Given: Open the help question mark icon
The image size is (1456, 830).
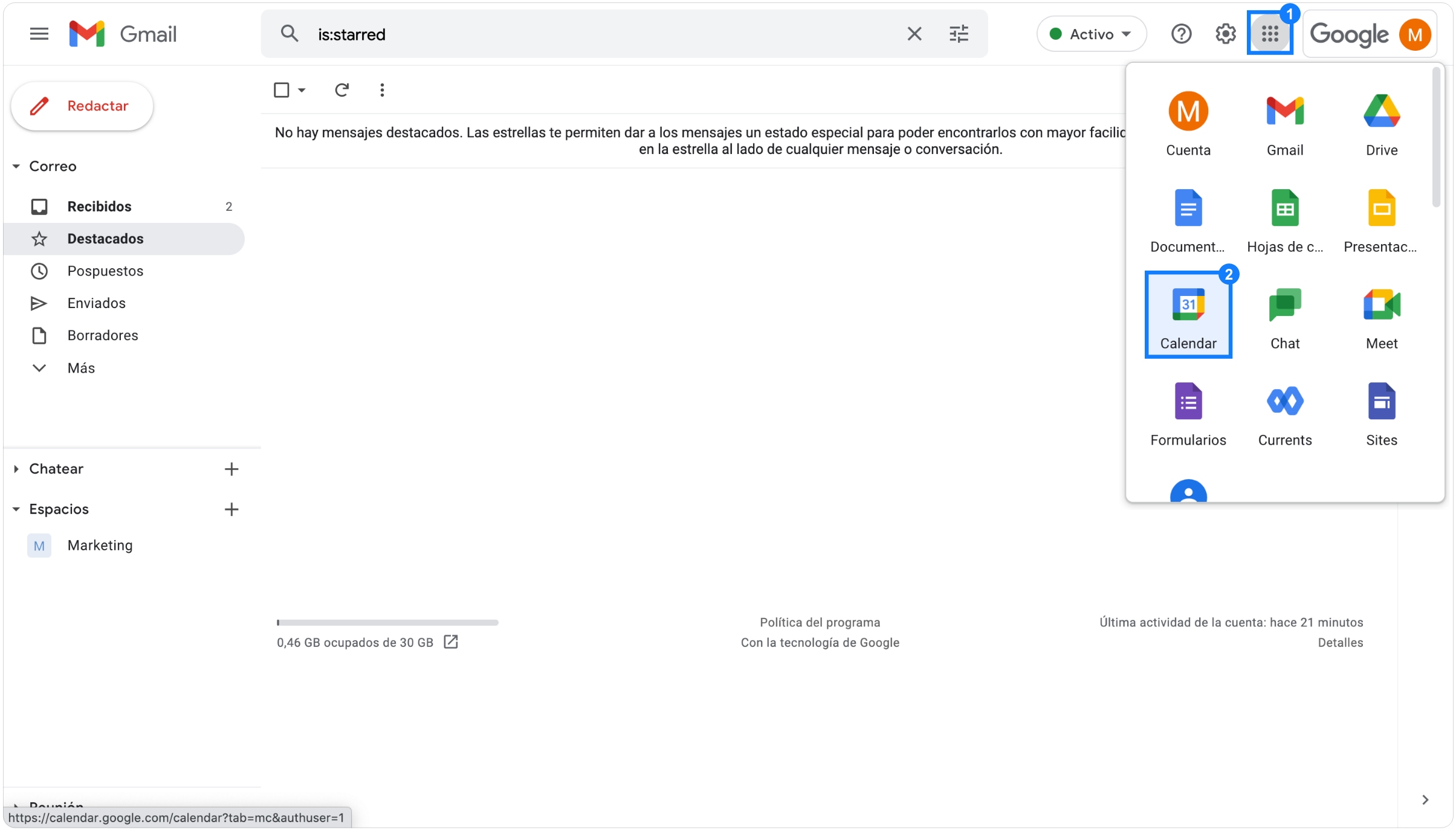Looking at the screenshot, I should pos(1181,34).
